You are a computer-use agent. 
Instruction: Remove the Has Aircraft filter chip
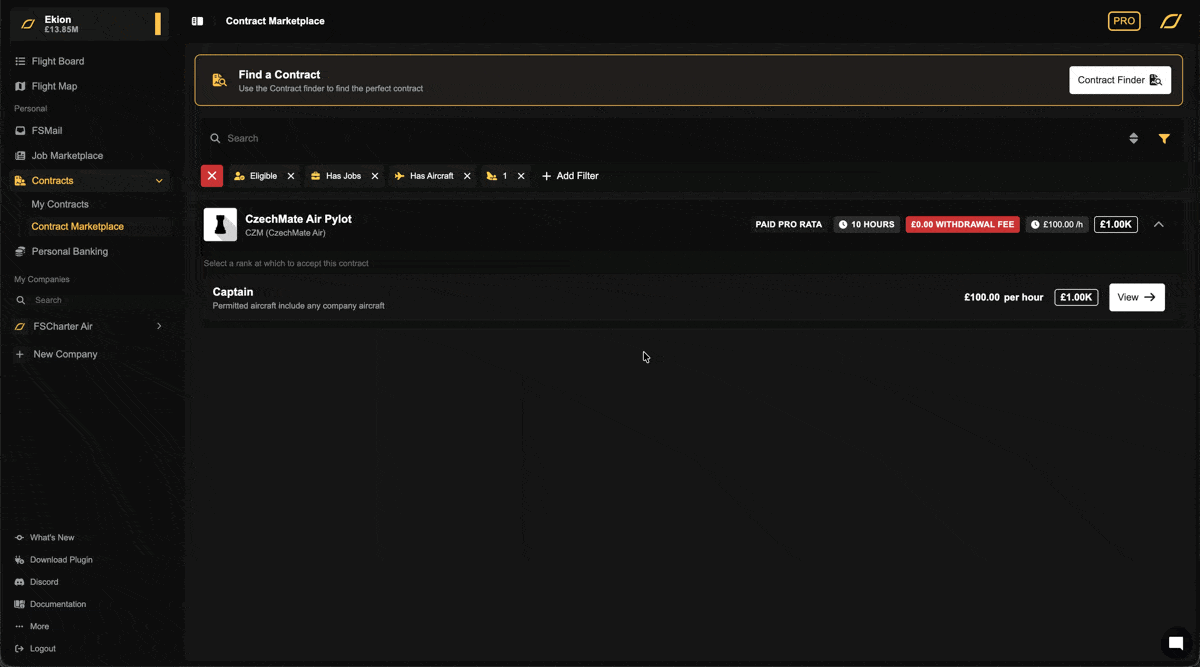click(467, 176)
